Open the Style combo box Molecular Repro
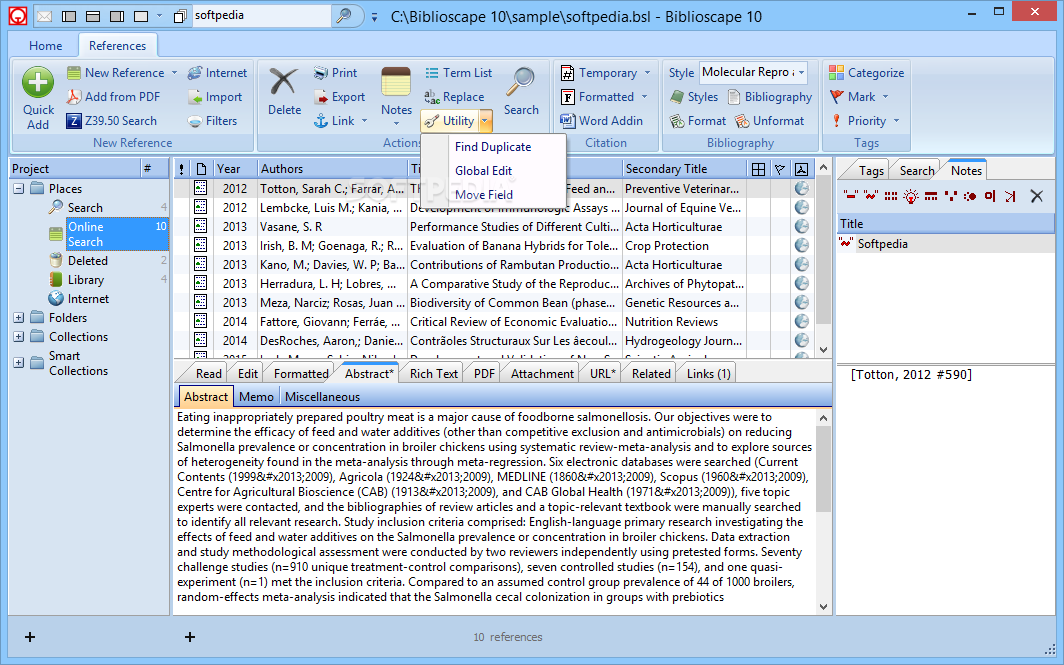The height and width of the screenshot is (665, 1064). coord(753,72)
